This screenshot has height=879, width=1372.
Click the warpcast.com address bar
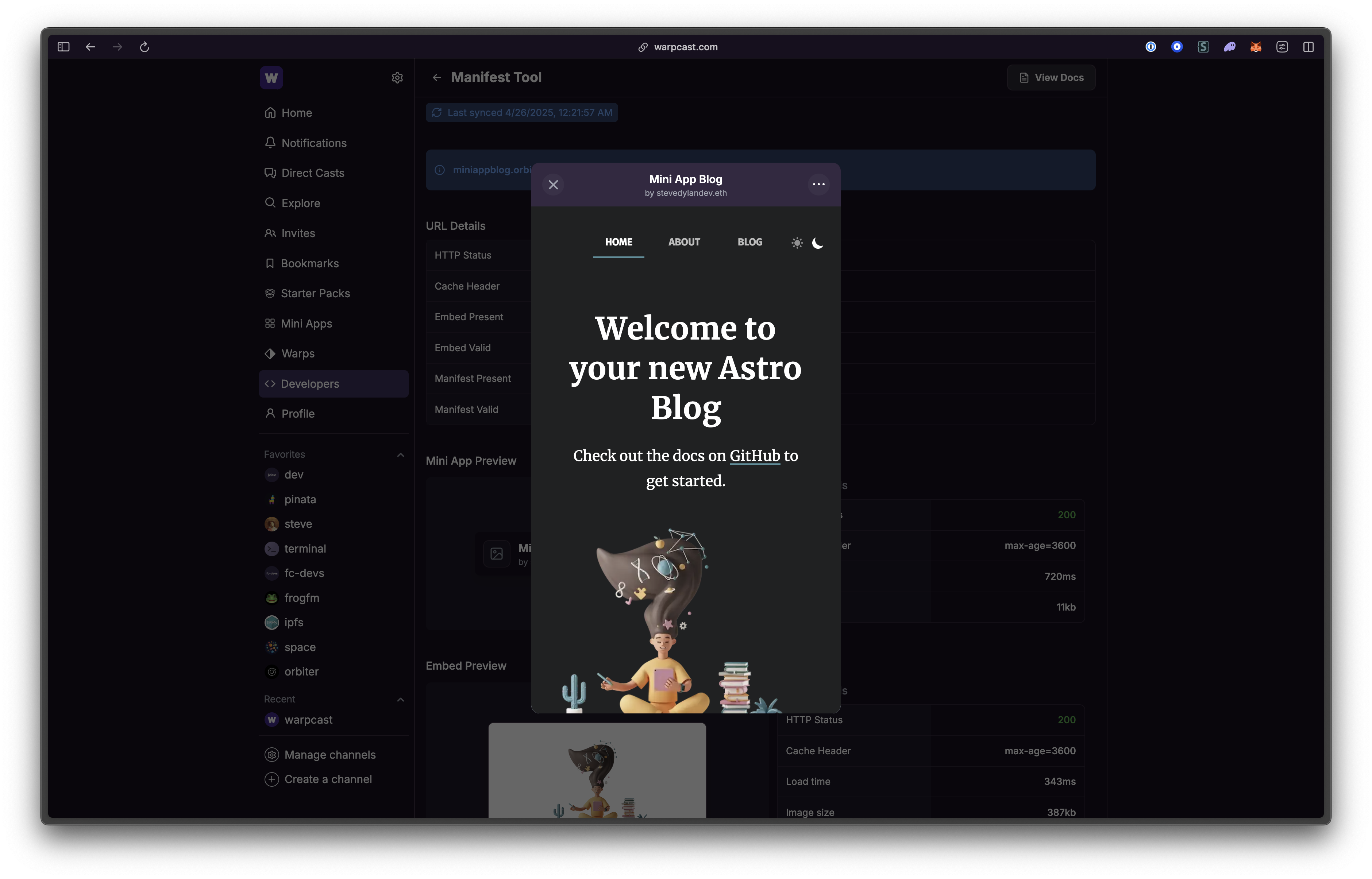click(x=685, y=47)
